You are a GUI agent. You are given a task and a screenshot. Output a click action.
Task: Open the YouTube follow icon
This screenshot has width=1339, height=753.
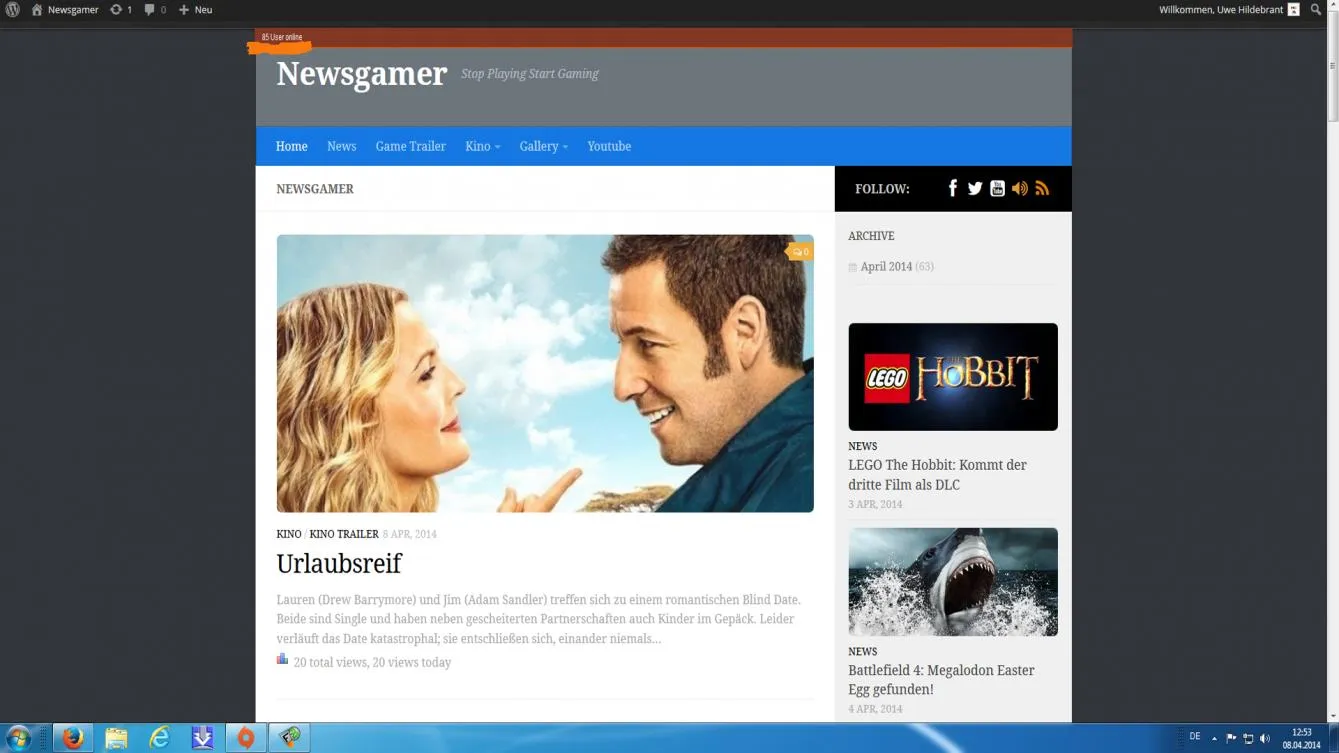(997, 188)
